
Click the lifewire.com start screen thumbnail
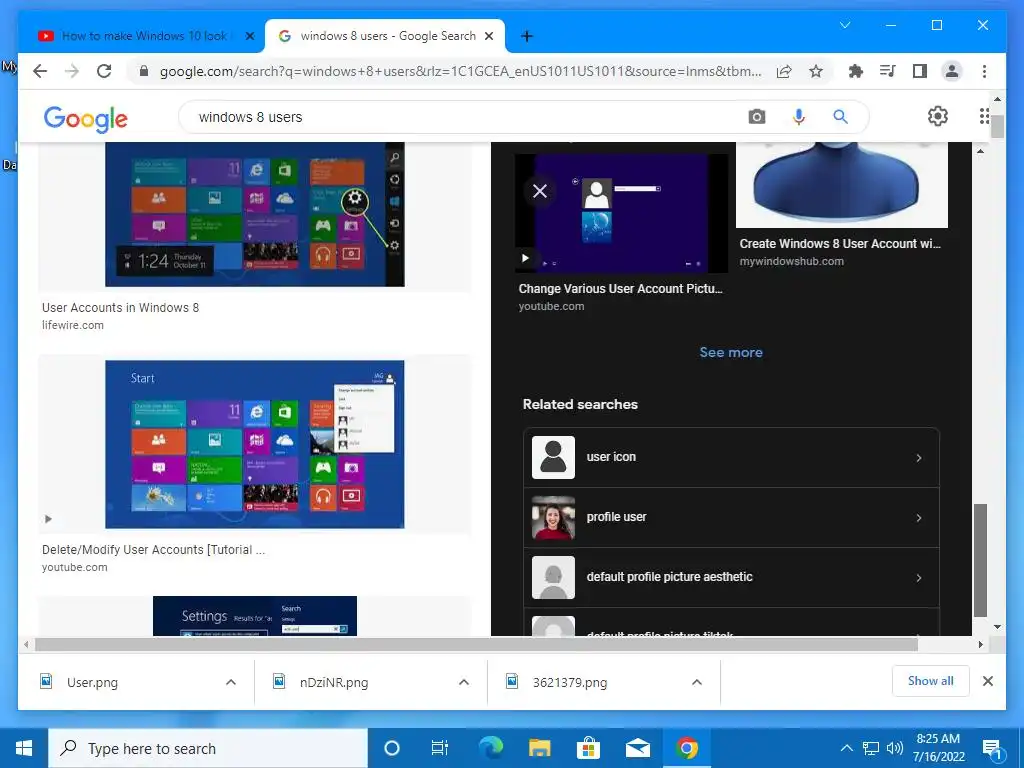pos(255,214)
